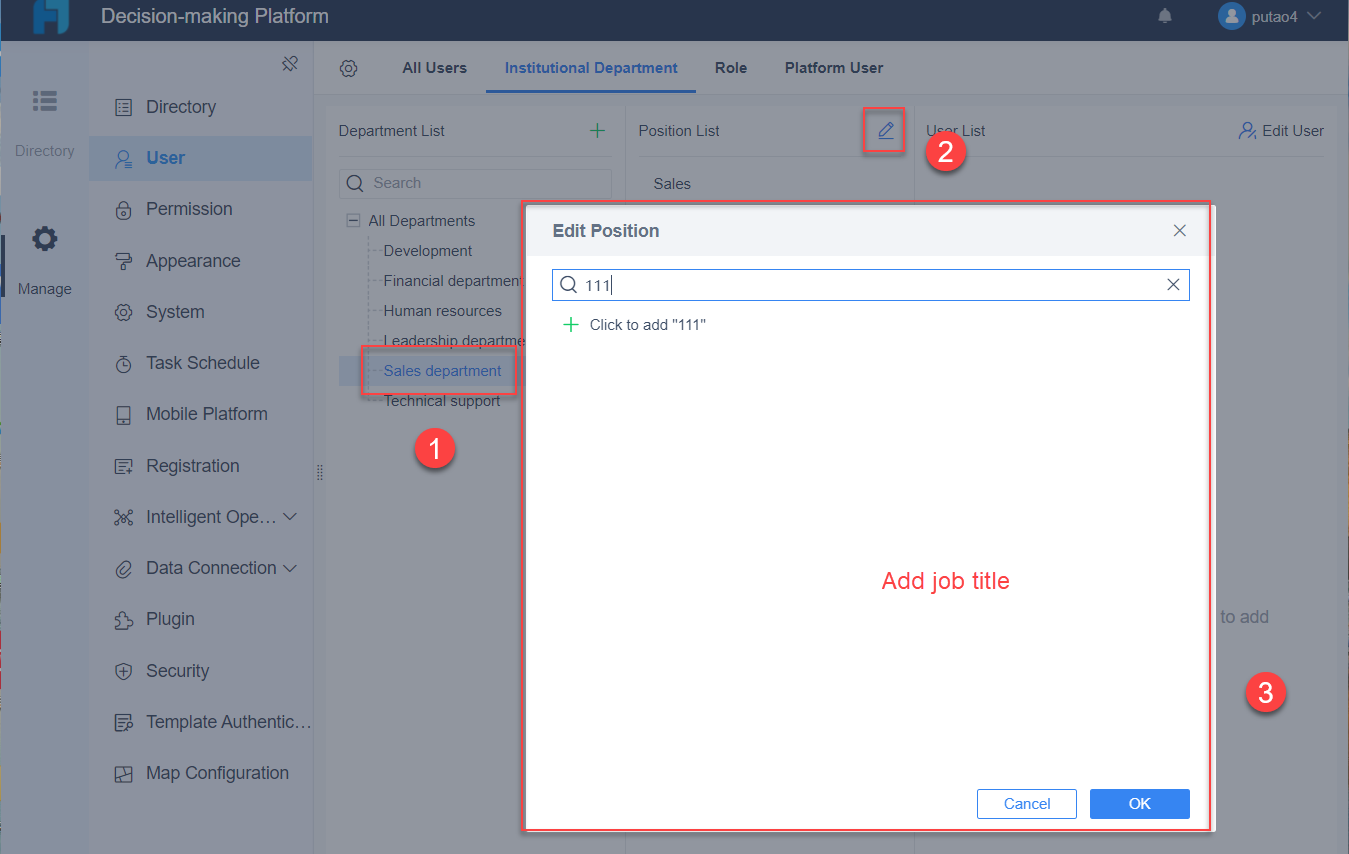Switch to the Role tab

click(730, 67)
